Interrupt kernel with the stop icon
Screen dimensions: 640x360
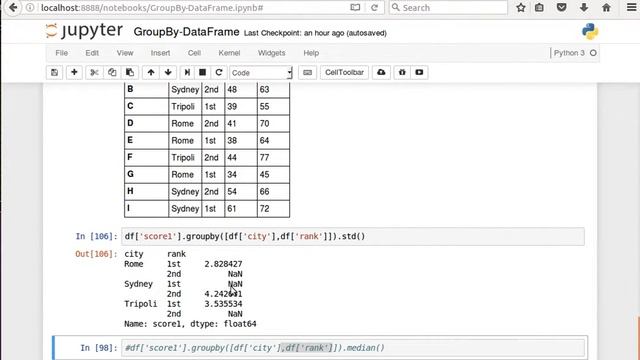(x=202, y=72)
